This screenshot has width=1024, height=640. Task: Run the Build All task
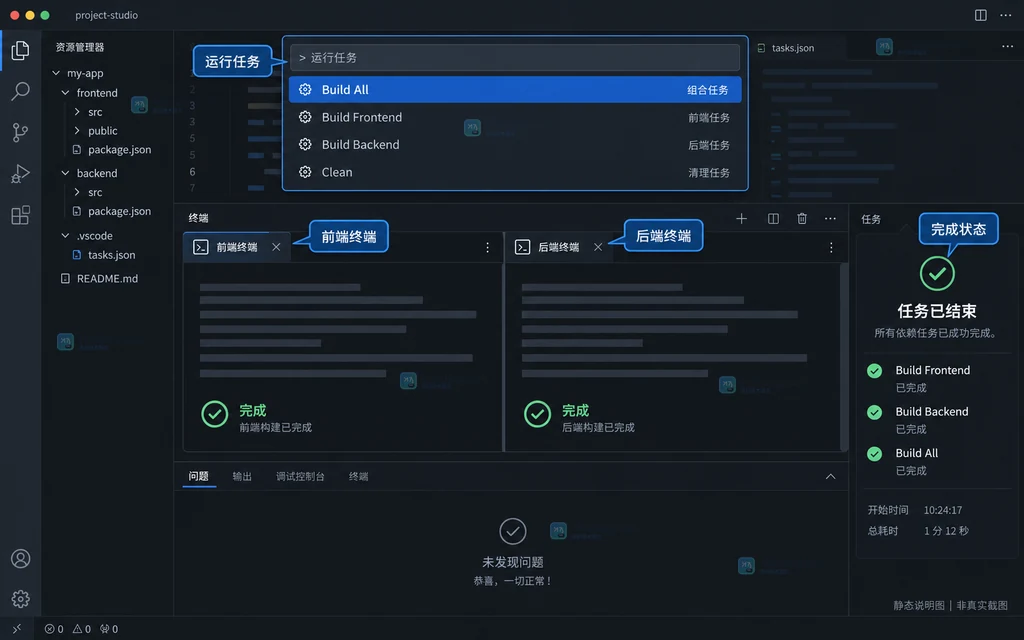(x=515, y=89)
